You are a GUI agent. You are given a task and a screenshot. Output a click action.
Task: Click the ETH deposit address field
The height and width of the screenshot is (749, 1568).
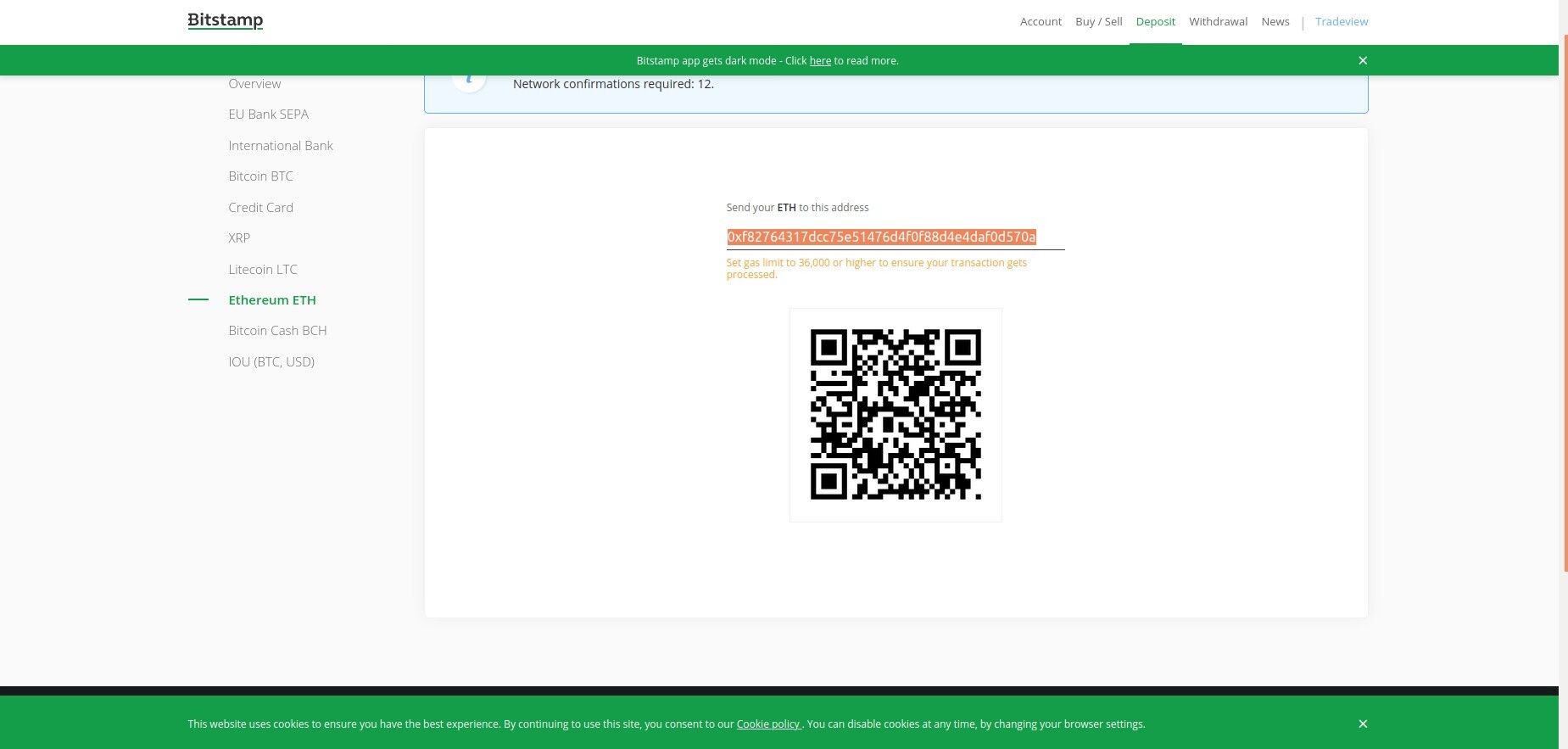[x=896, y=238]
